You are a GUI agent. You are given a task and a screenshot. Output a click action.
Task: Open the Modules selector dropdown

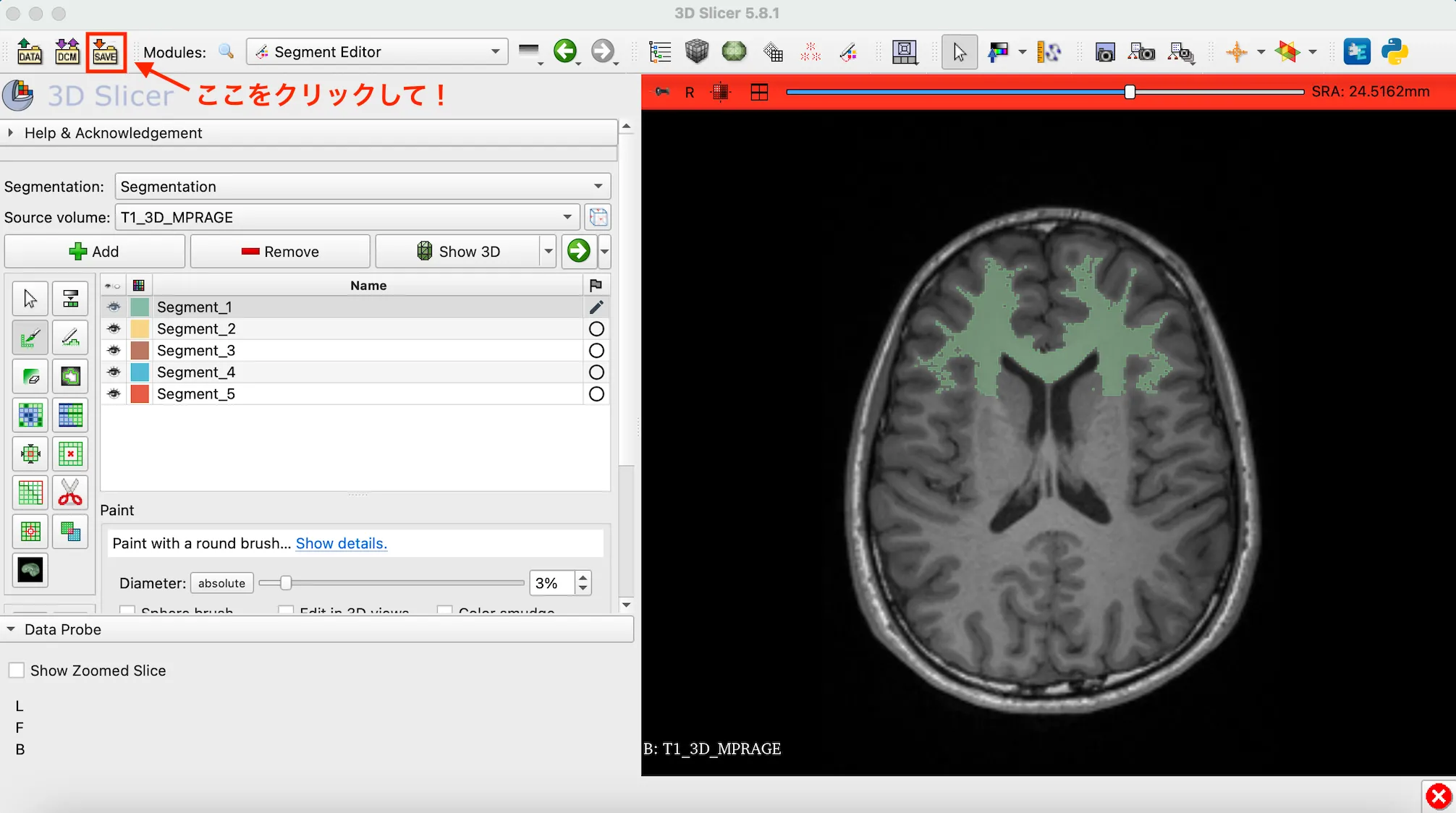click(495, 51)
